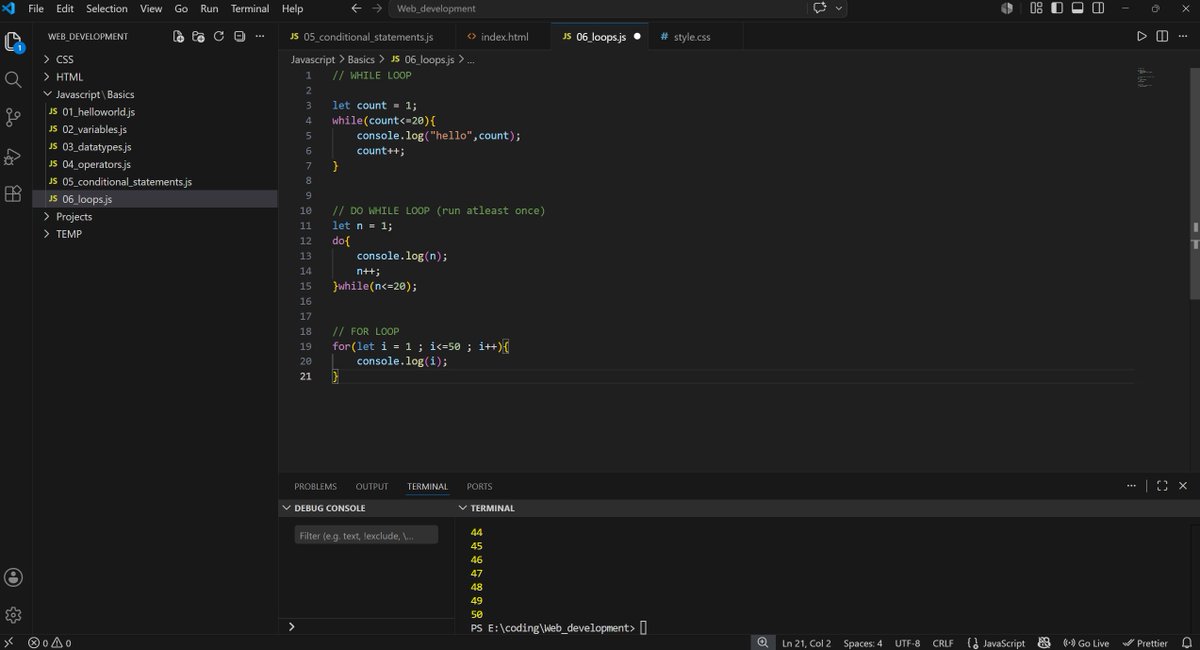Collapse all folders in explorer
The width and height of the screenshot is (1200, 650).
[239, 36]
